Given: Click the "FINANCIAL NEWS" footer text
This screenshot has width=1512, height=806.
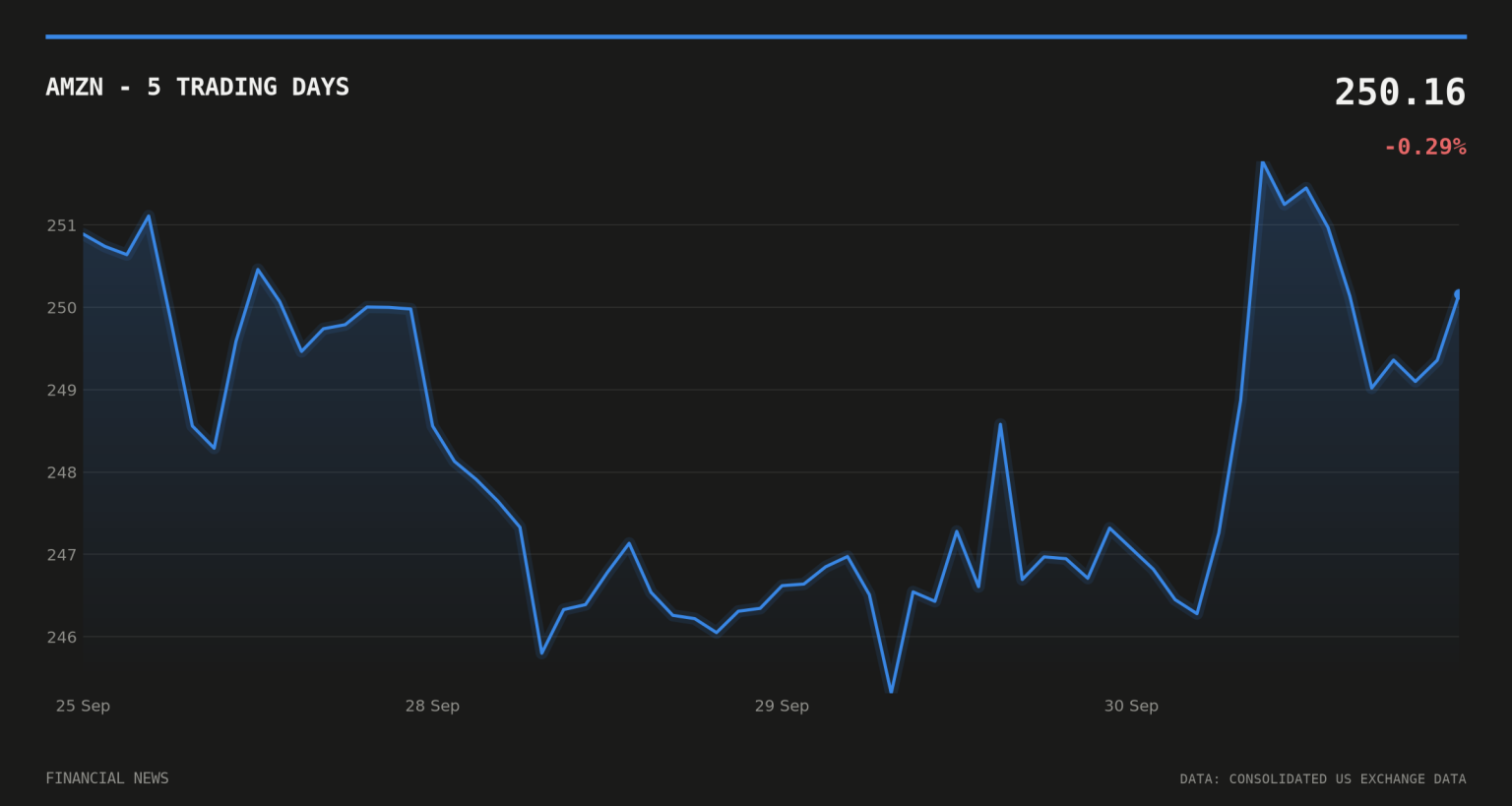Looking at the screenshot, I should (x=107, y=778).
